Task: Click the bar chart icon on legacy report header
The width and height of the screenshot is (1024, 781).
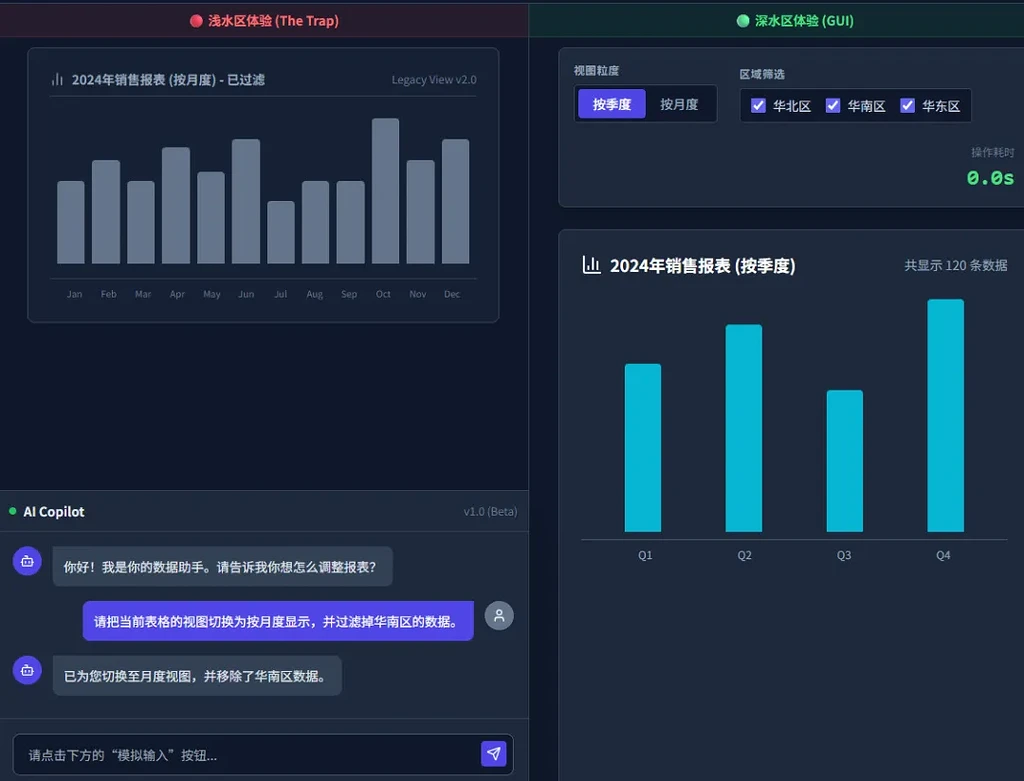Action: coord(58,78)
